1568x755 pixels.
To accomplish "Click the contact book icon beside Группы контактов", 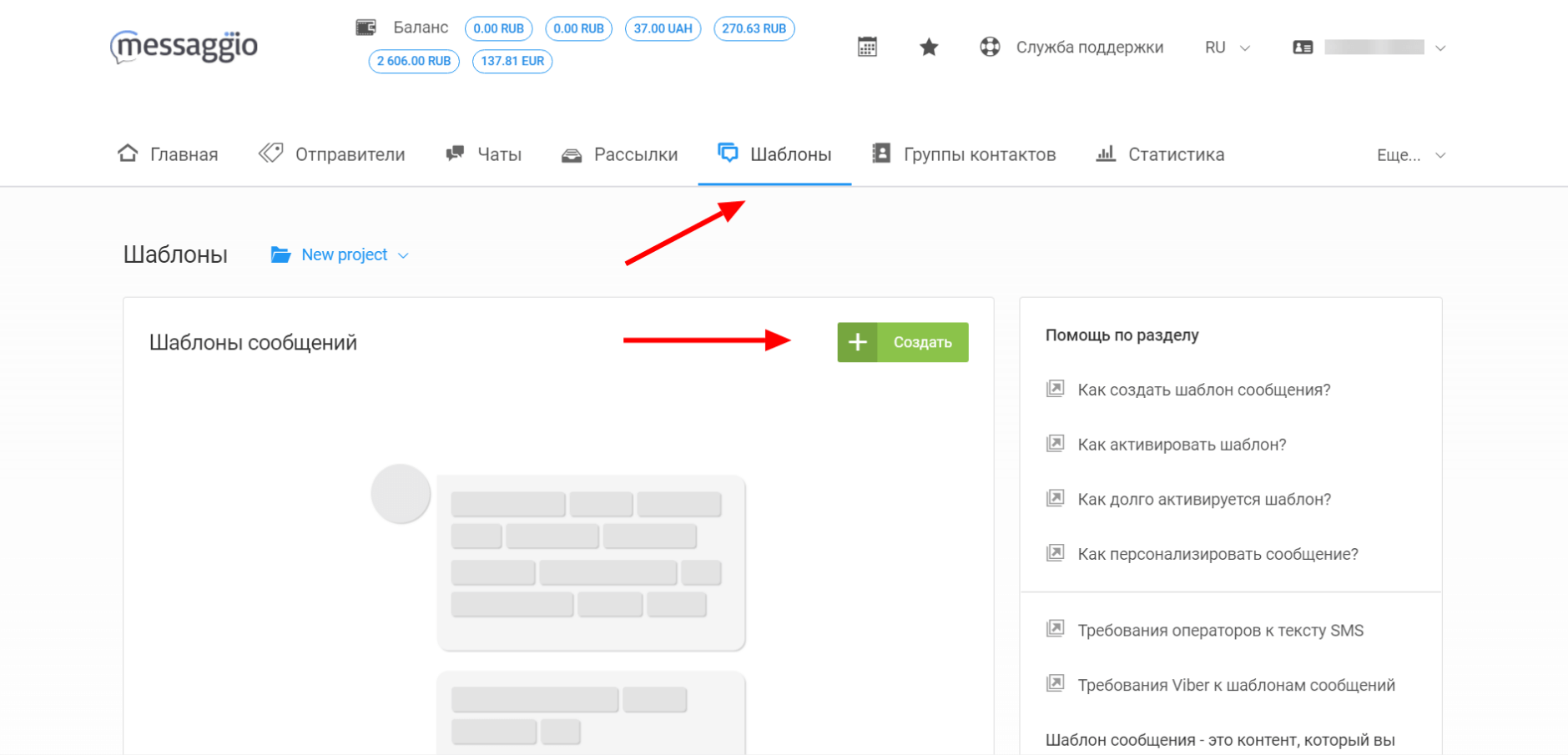I will pos(881,154).
